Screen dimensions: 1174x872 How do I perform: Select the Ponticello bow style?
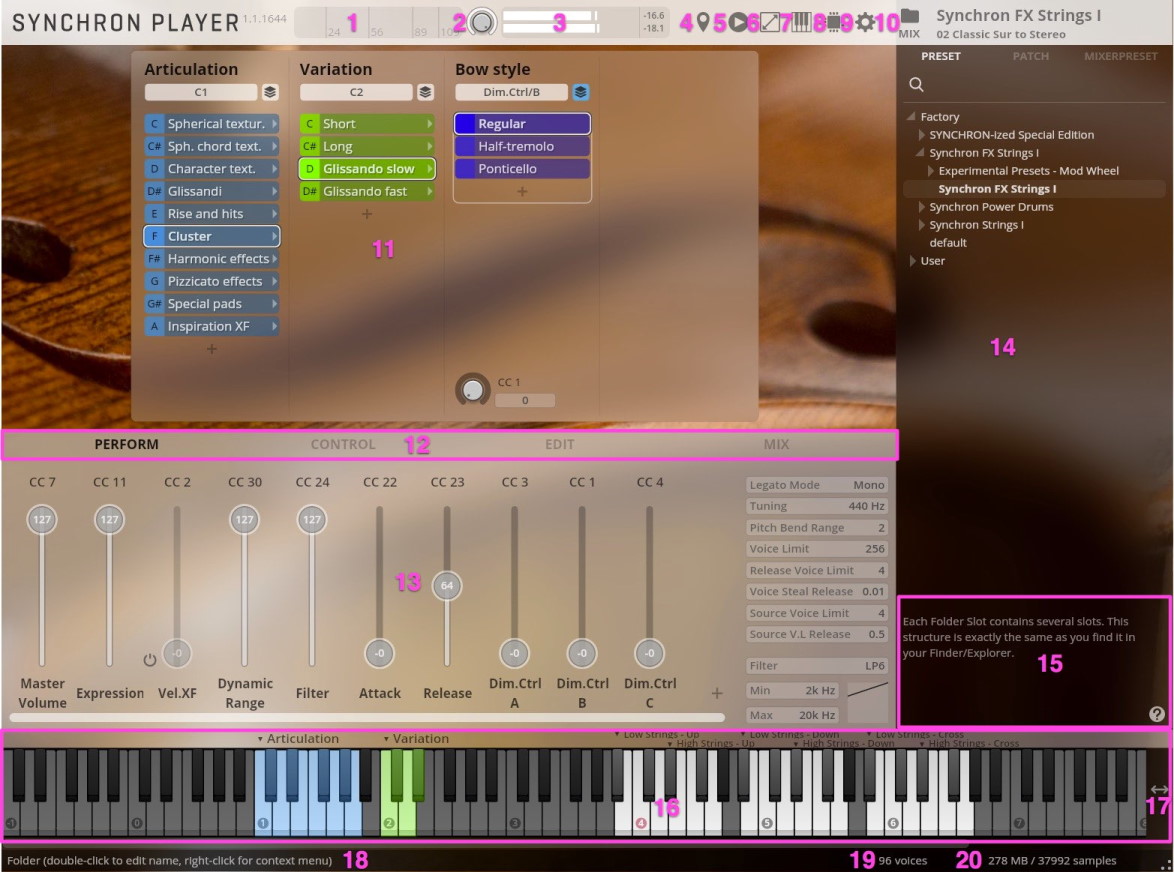click(x=522, y=169)
